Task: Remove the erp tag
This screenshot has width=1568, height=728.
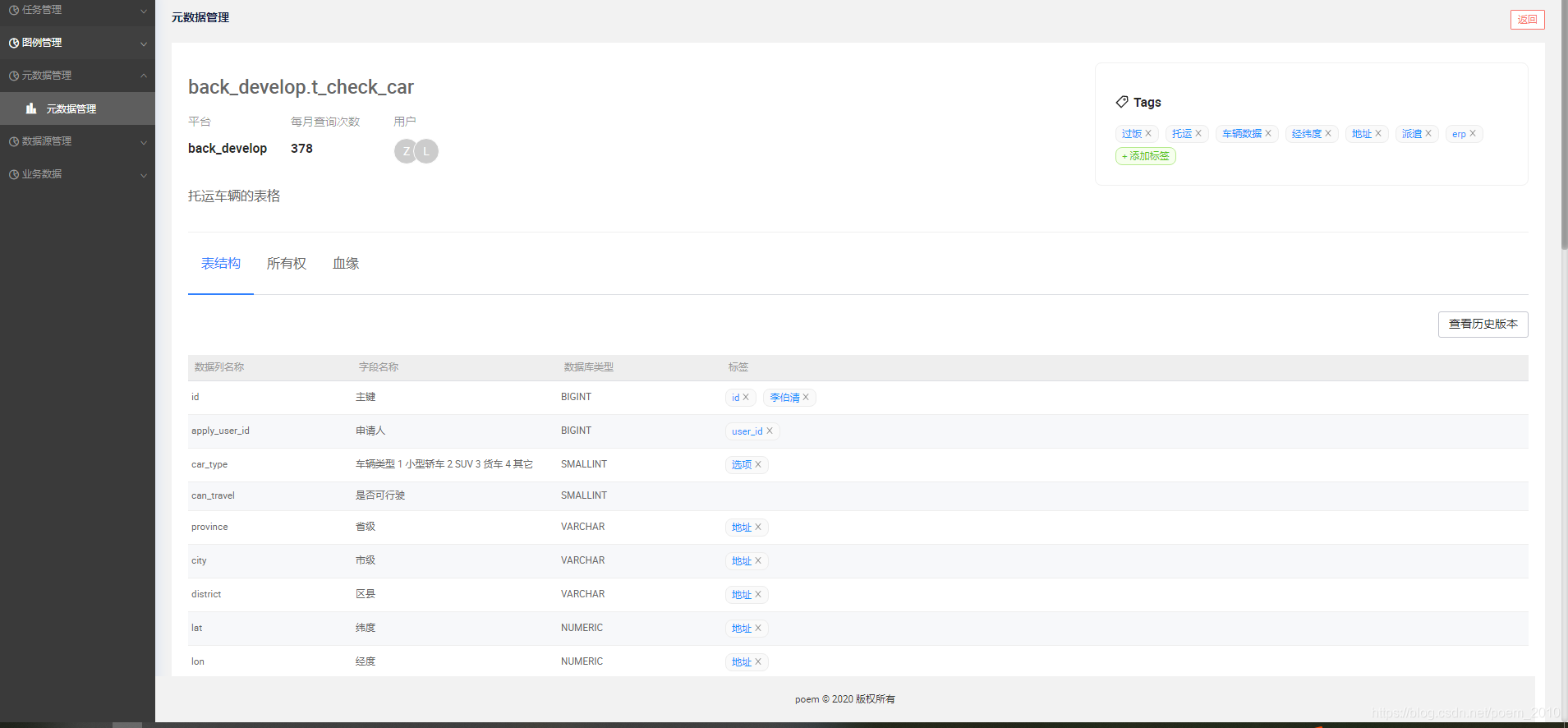Action: [1473, 134]
